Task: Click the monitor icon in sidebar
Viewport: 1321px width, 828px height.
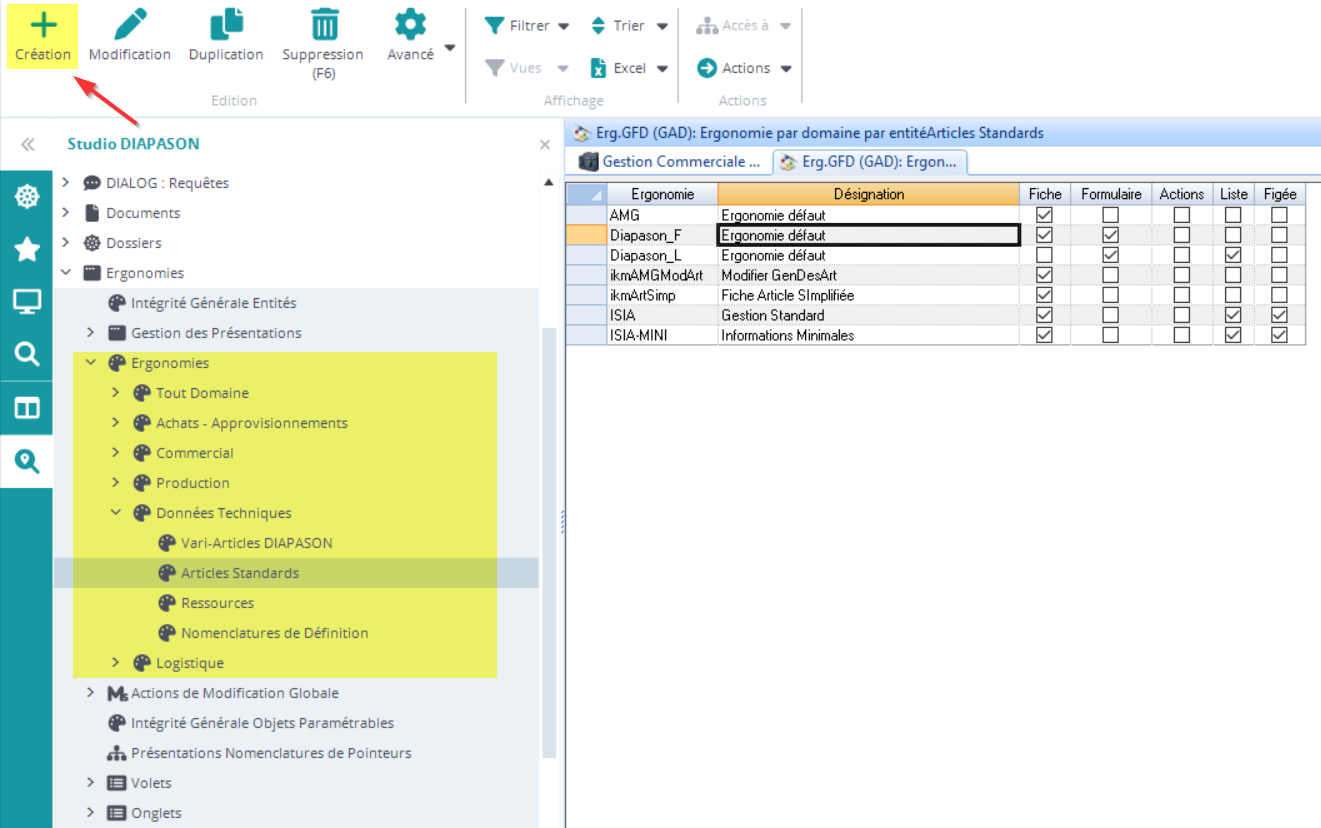Action: point(26,302)
